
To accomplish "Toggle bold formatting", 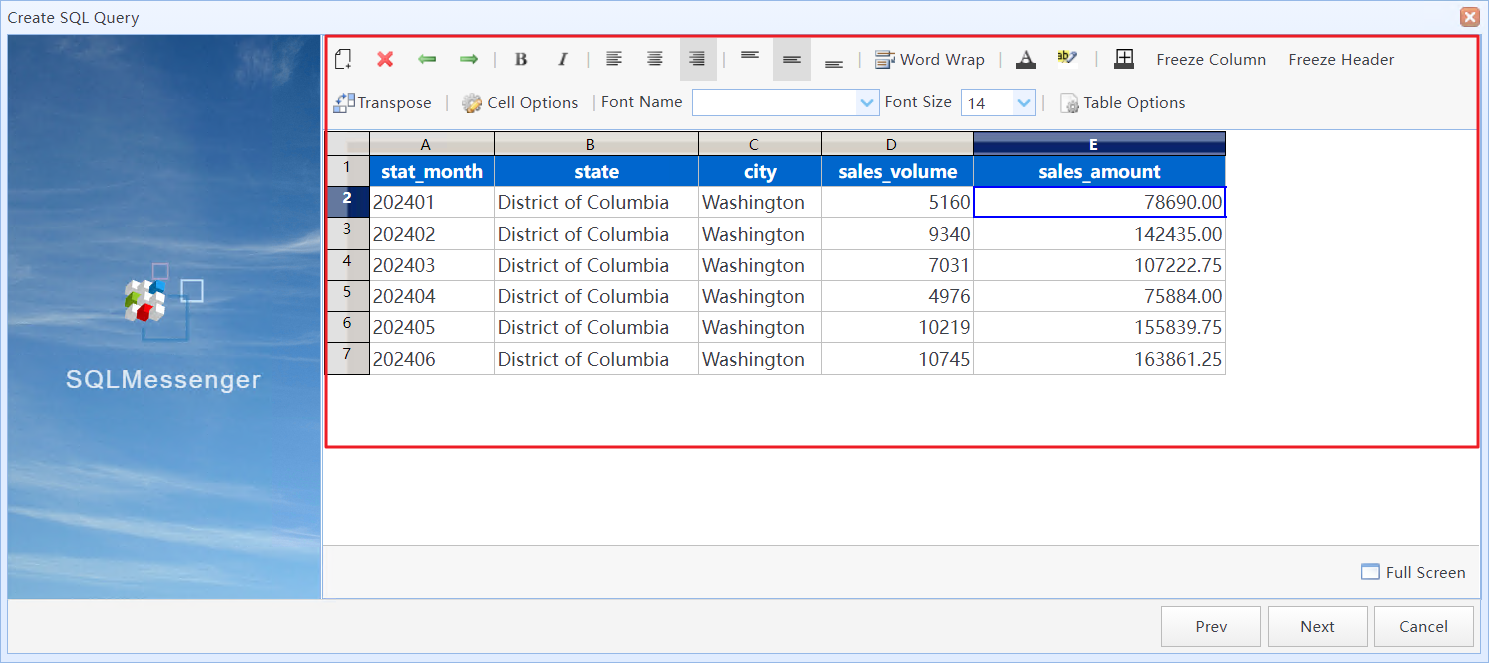I will (x=521, y=59).
